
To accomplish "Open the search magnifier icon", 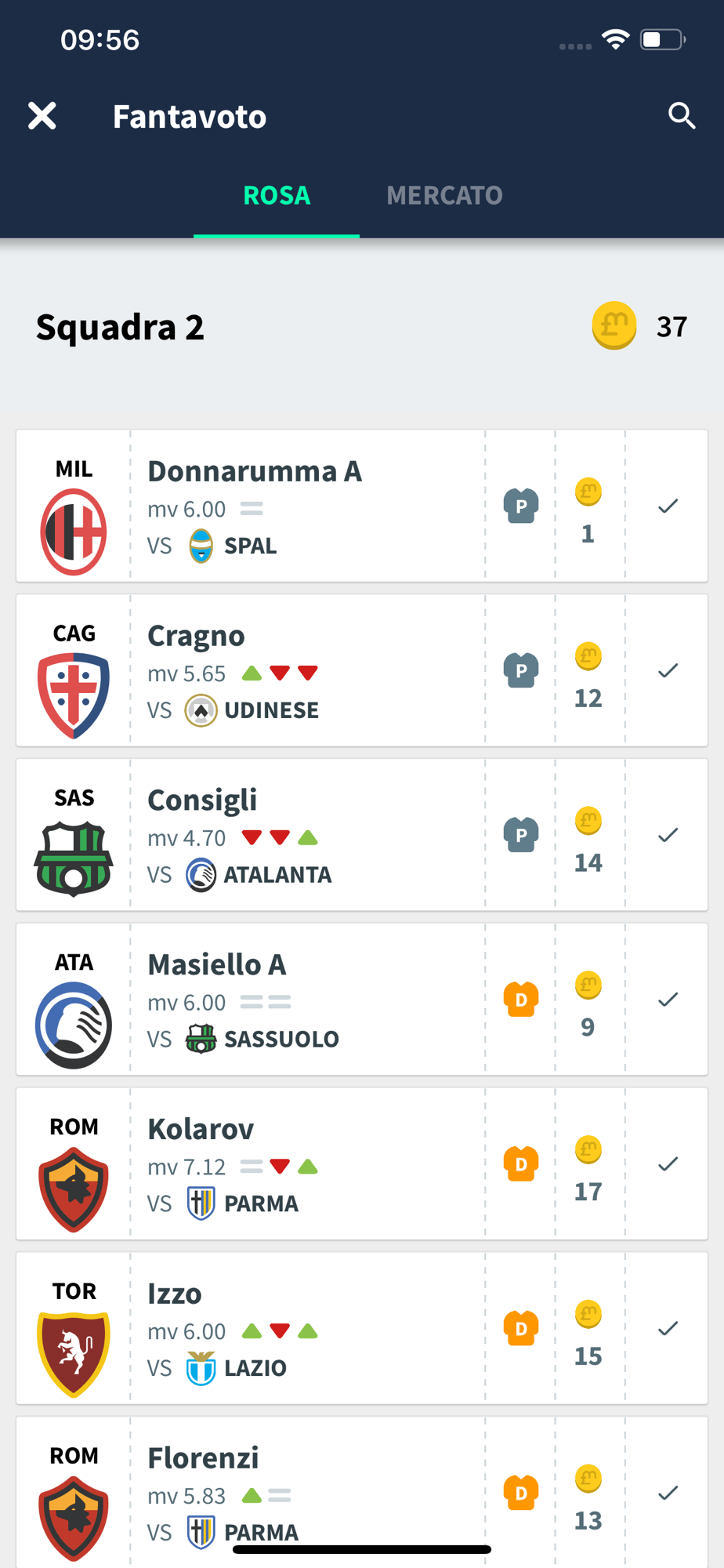I will 682,116.
